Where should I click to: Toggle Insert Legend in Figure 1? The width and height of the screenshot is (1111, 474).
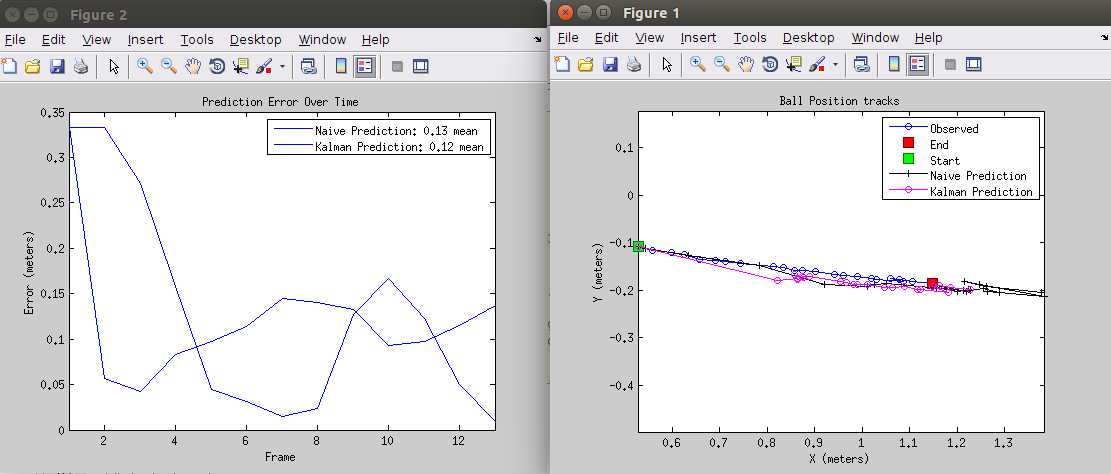click(918, 64)
